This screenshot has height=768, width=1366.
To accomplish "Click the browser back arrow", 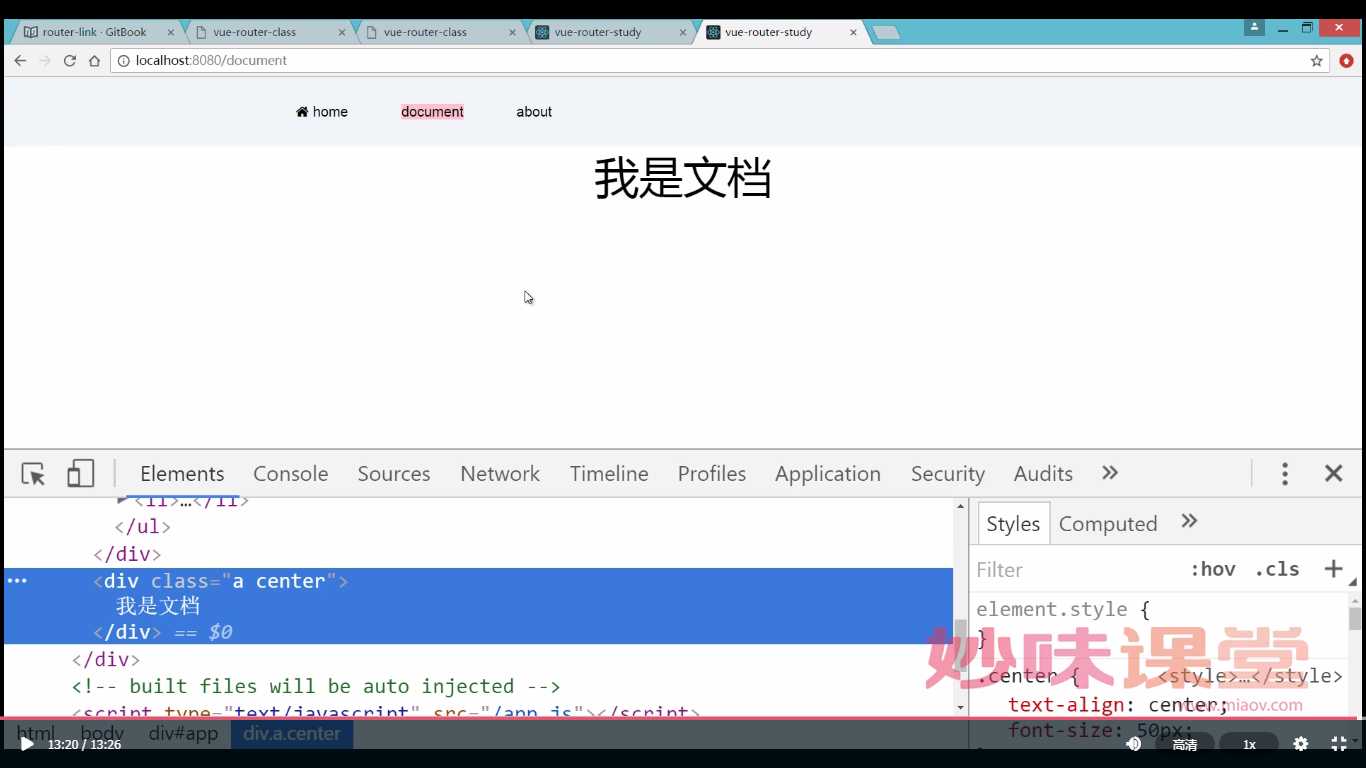I will [20, 61].
